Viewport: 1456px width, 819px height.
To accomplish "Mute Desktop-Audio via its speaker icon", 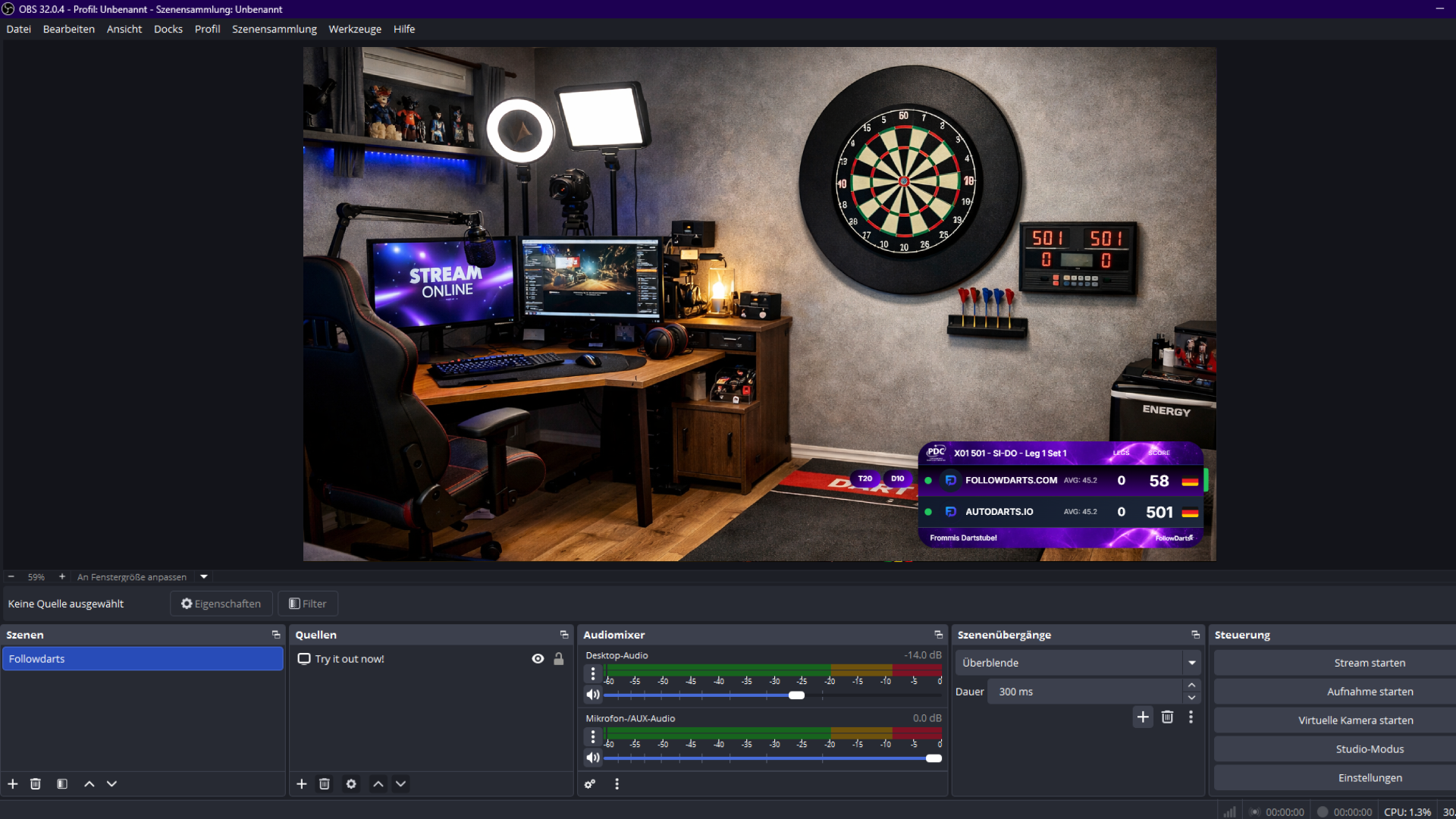I will (x=593, y=695).
